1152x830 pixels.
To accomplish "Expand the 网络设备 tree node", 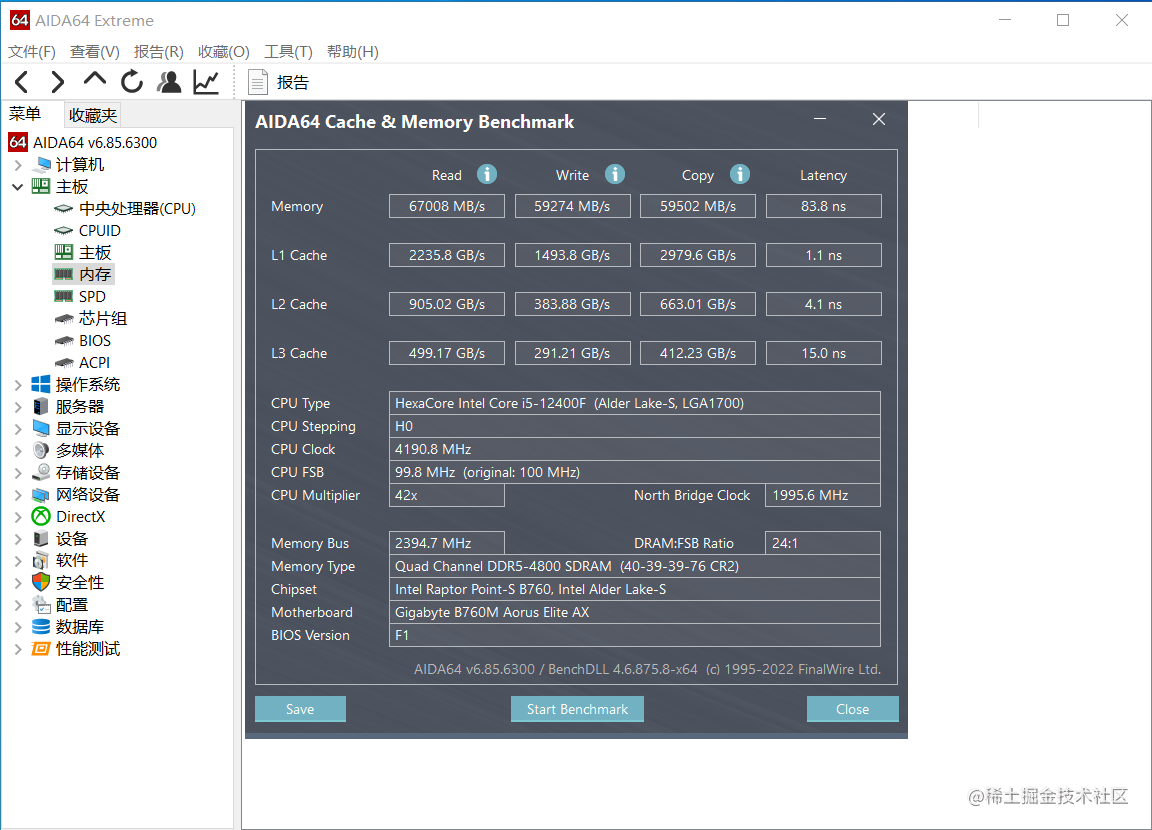I will click(18, 495).
